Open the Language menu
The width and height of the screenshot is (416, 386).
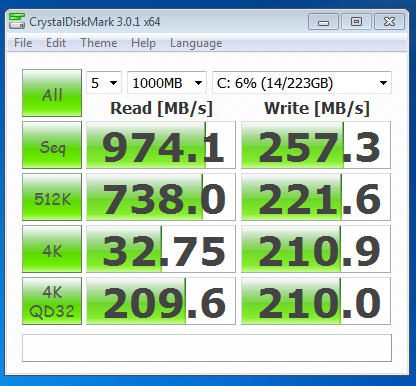[x=196, y=43]
